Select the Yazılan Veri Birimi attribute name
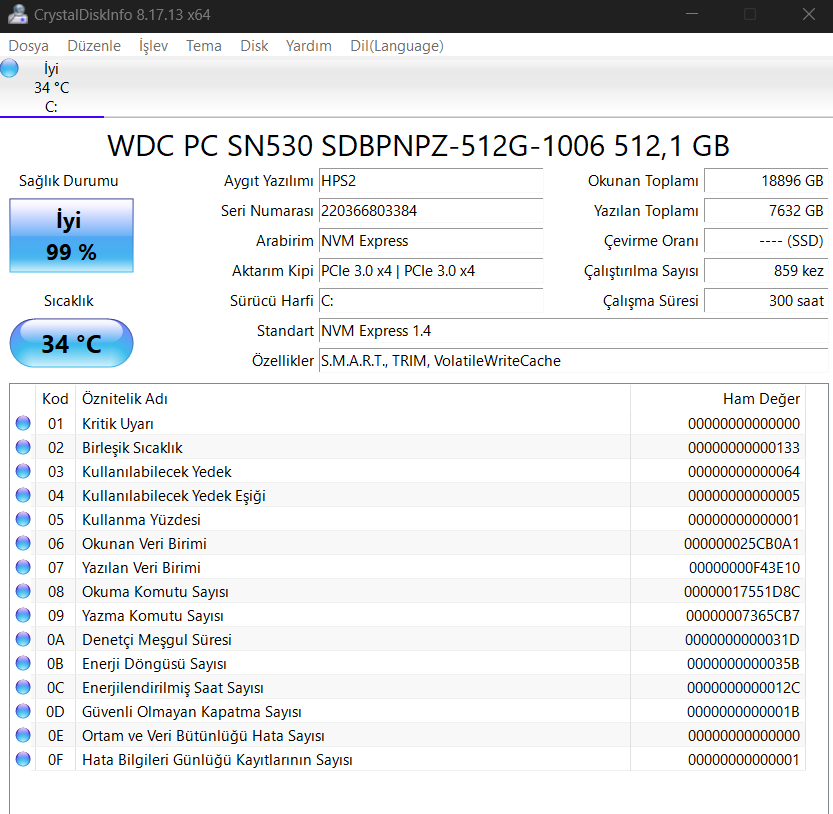Screen dimensions: 833x814 [141, 568]
